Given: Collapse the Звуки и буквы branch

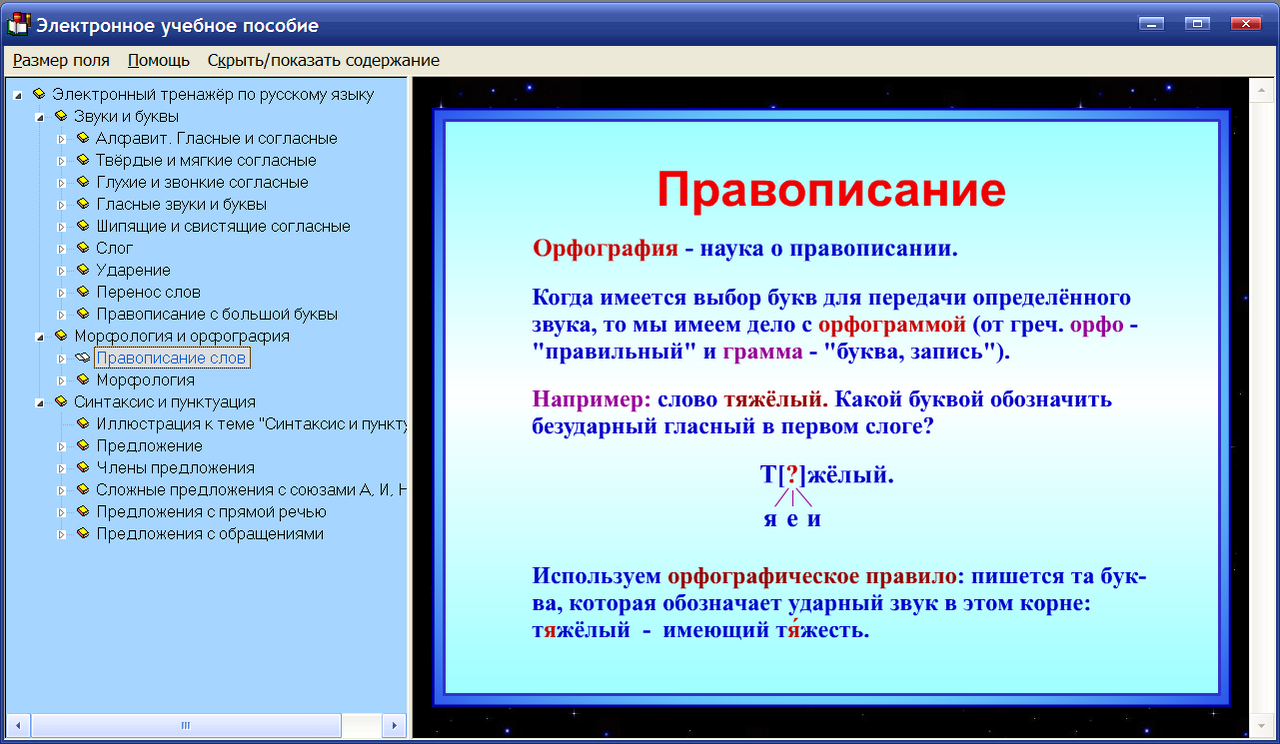Looking at the screenshot, I should 40,116.
